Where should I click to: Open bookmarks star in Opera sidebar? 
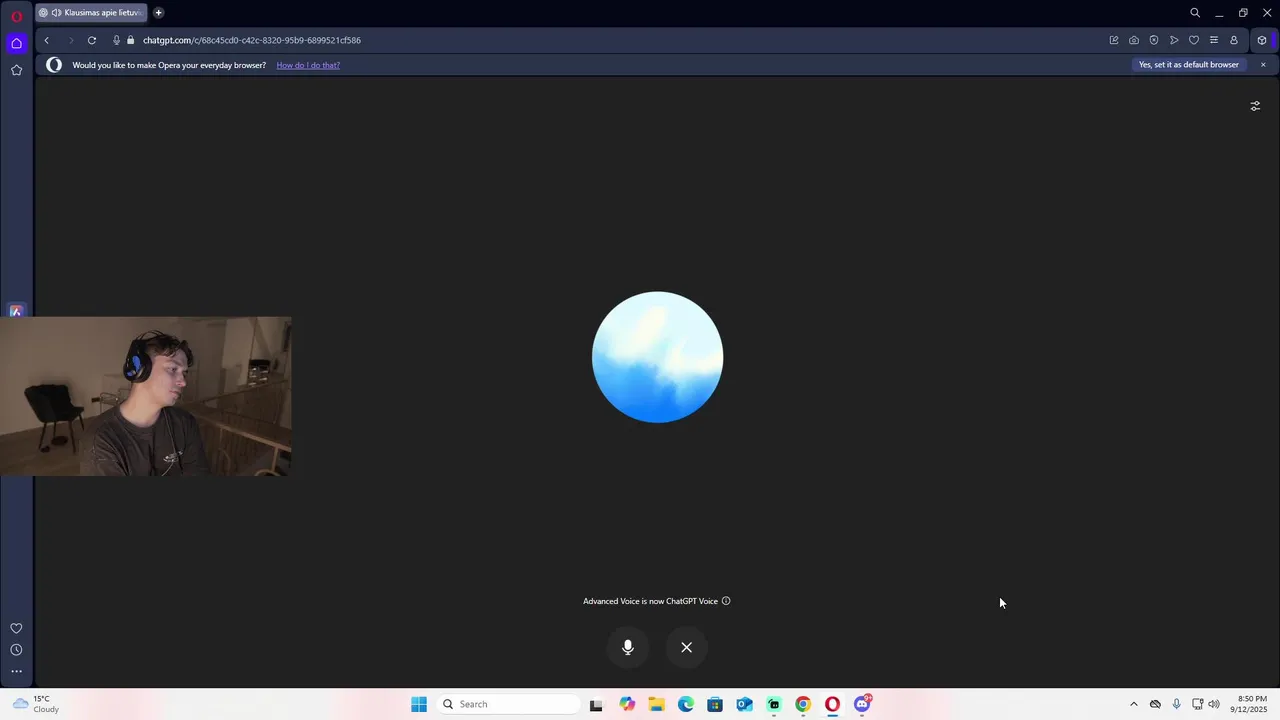[16, 70]
